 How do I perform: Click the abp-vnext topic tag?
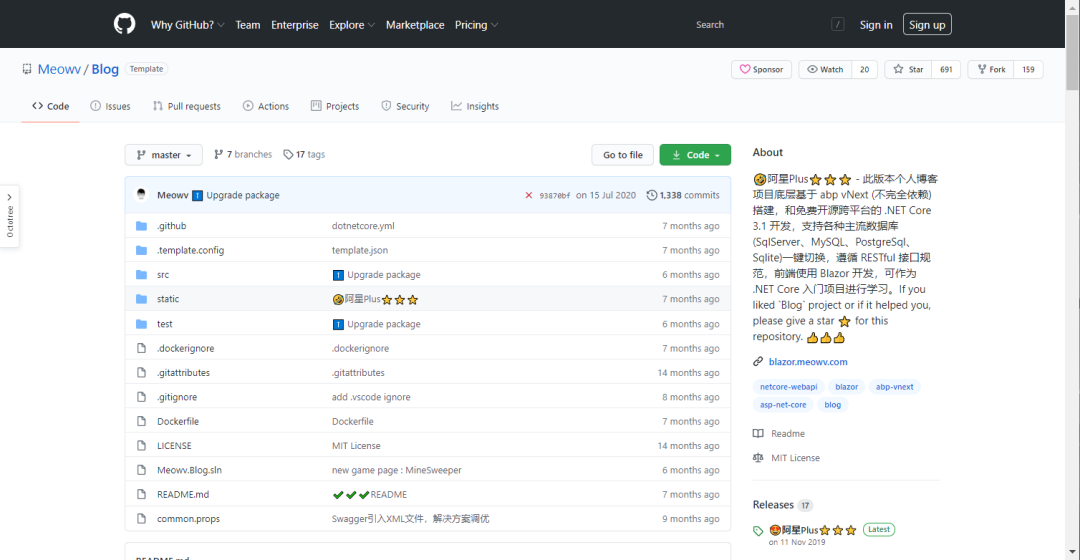click(x=895, y=386)
